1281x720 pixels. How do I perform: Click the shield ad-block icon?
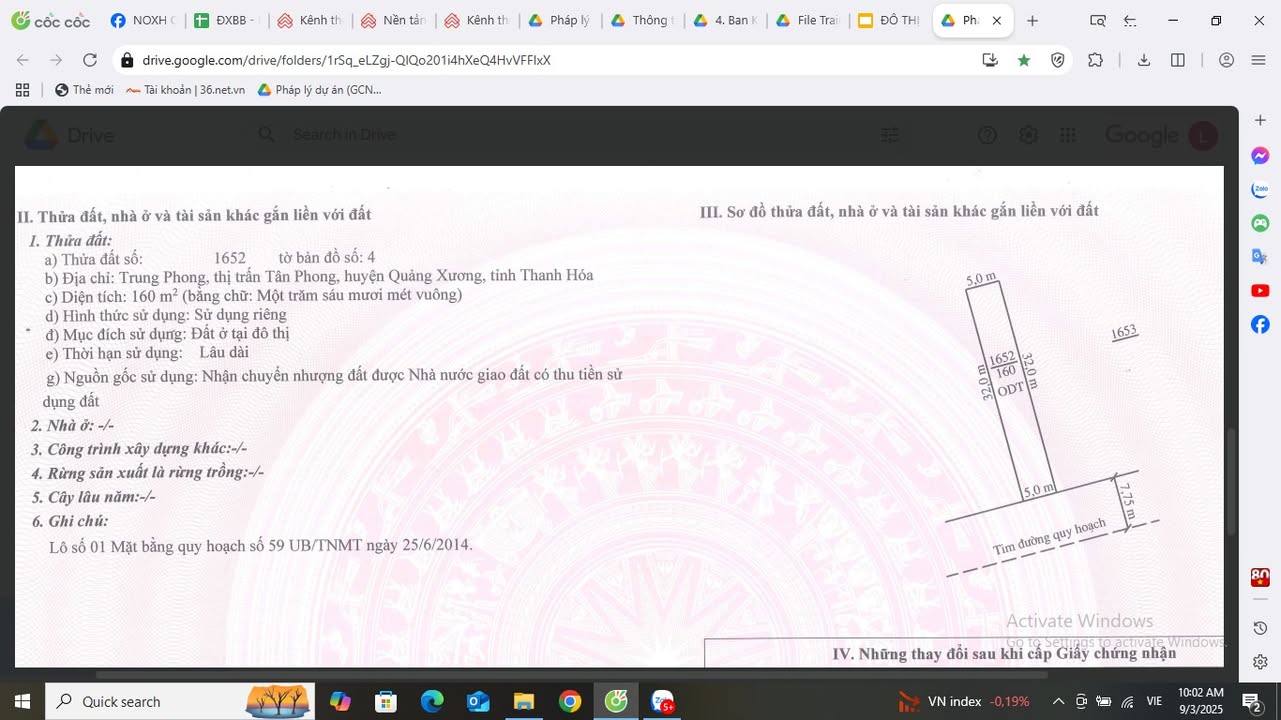tap(1058, 60)
